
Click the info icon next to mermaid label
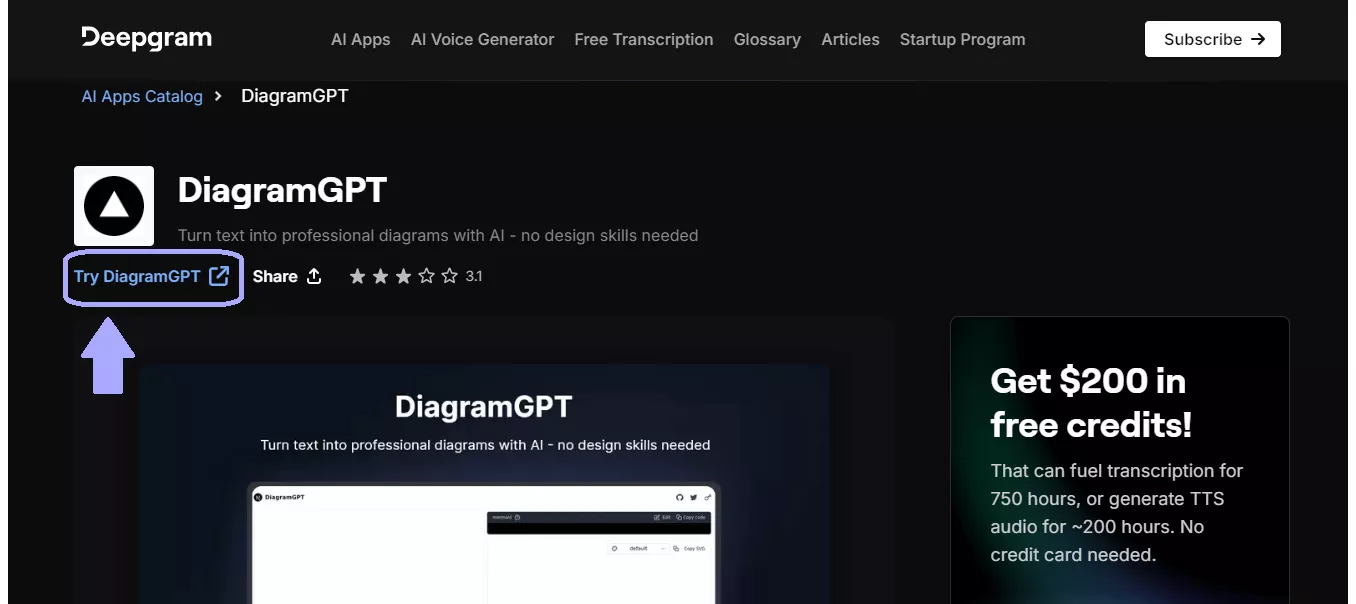(517, 517)
